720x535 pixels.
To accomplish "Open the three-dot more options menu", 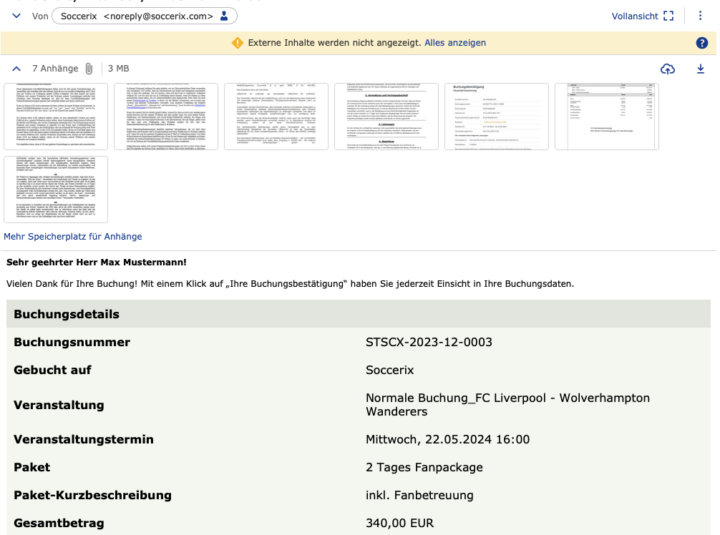I will (x=700, y=16).
